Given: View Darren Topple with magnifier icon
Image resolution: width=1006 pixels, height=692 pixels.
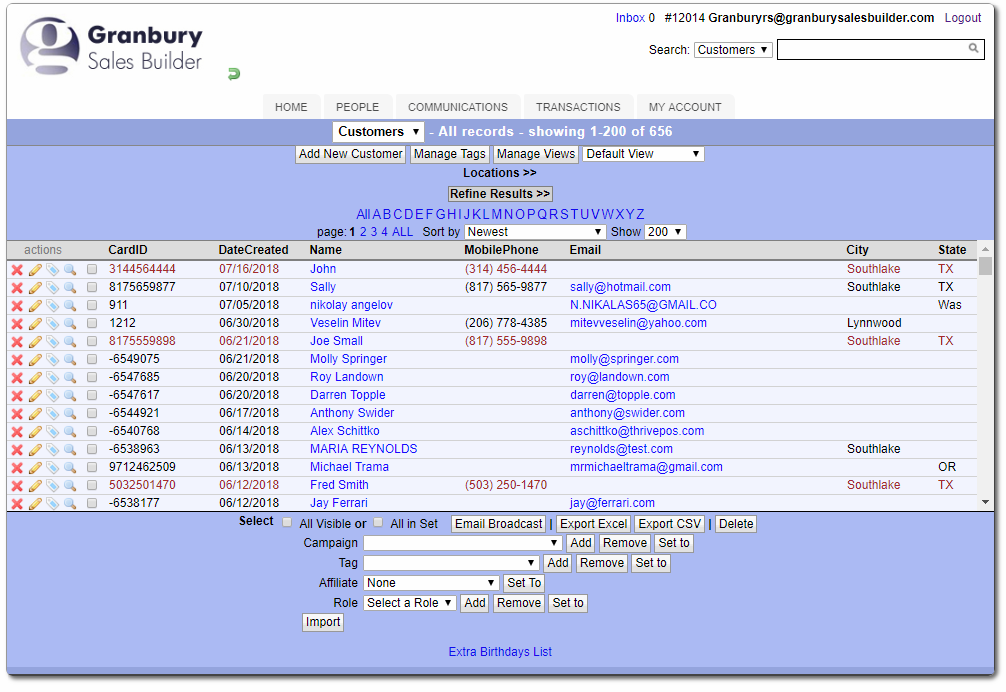Looking at the screenshot, I should tap(70, 395).
